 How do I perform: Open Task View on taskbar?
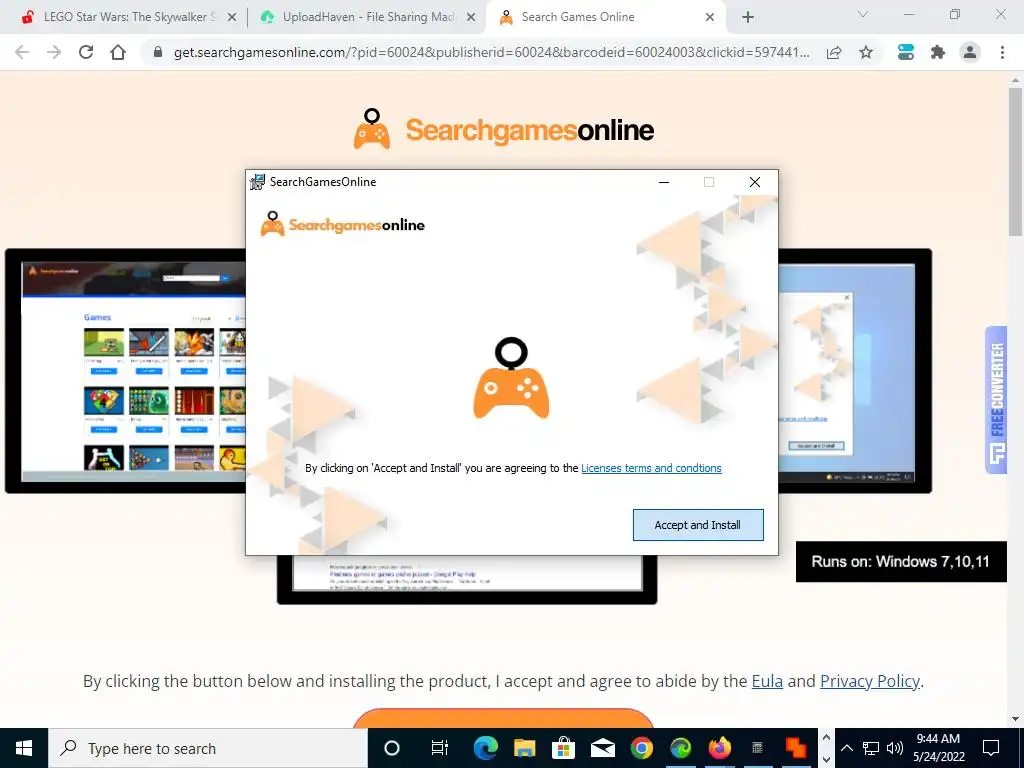440,748
